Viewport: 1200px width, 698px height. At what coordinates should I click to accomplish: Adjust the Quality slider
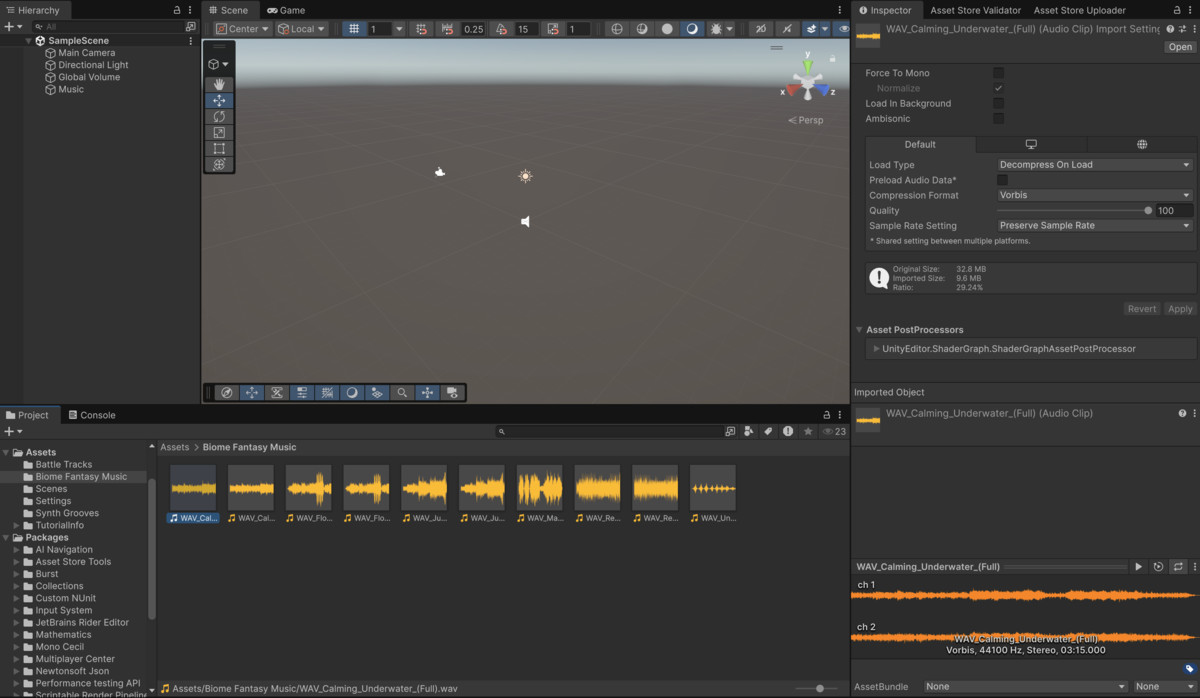tap(1073, 210)
